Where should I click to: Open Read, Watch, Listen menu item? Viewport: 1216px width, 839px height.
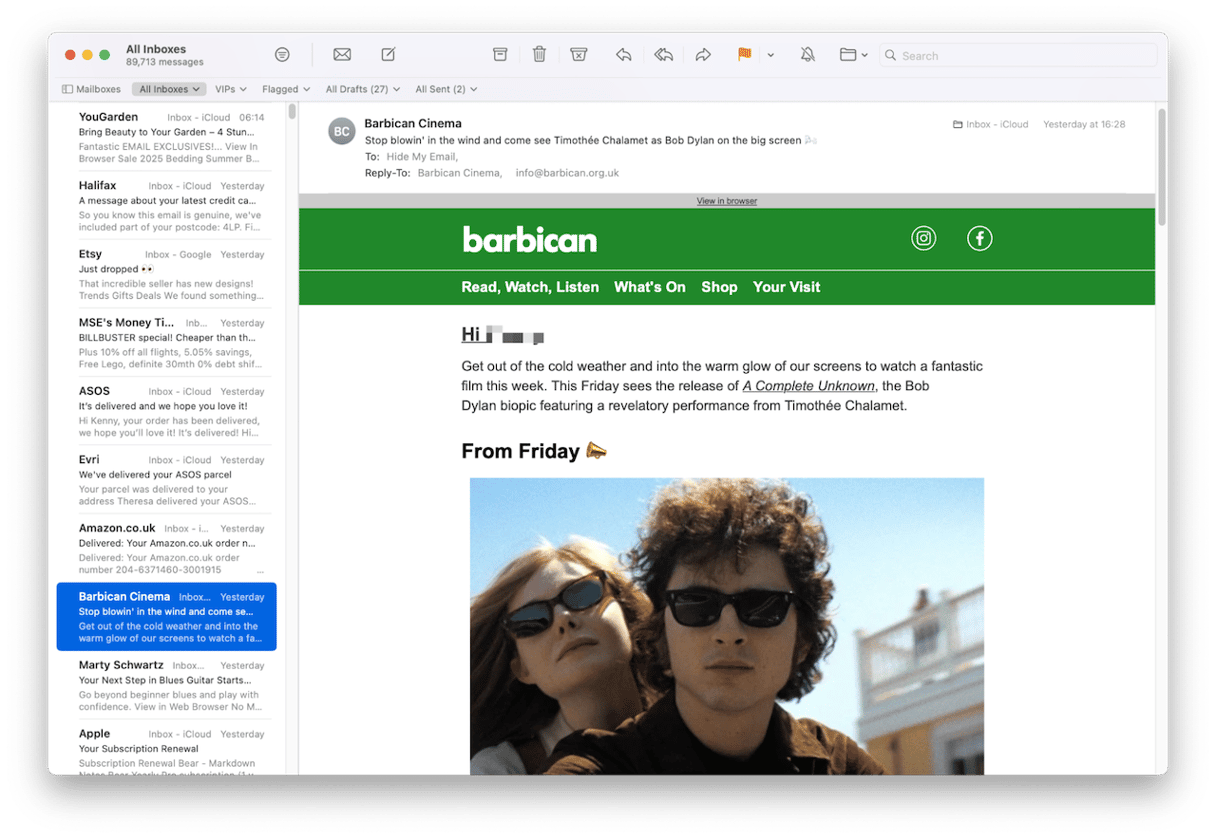[x=530, y=287]
